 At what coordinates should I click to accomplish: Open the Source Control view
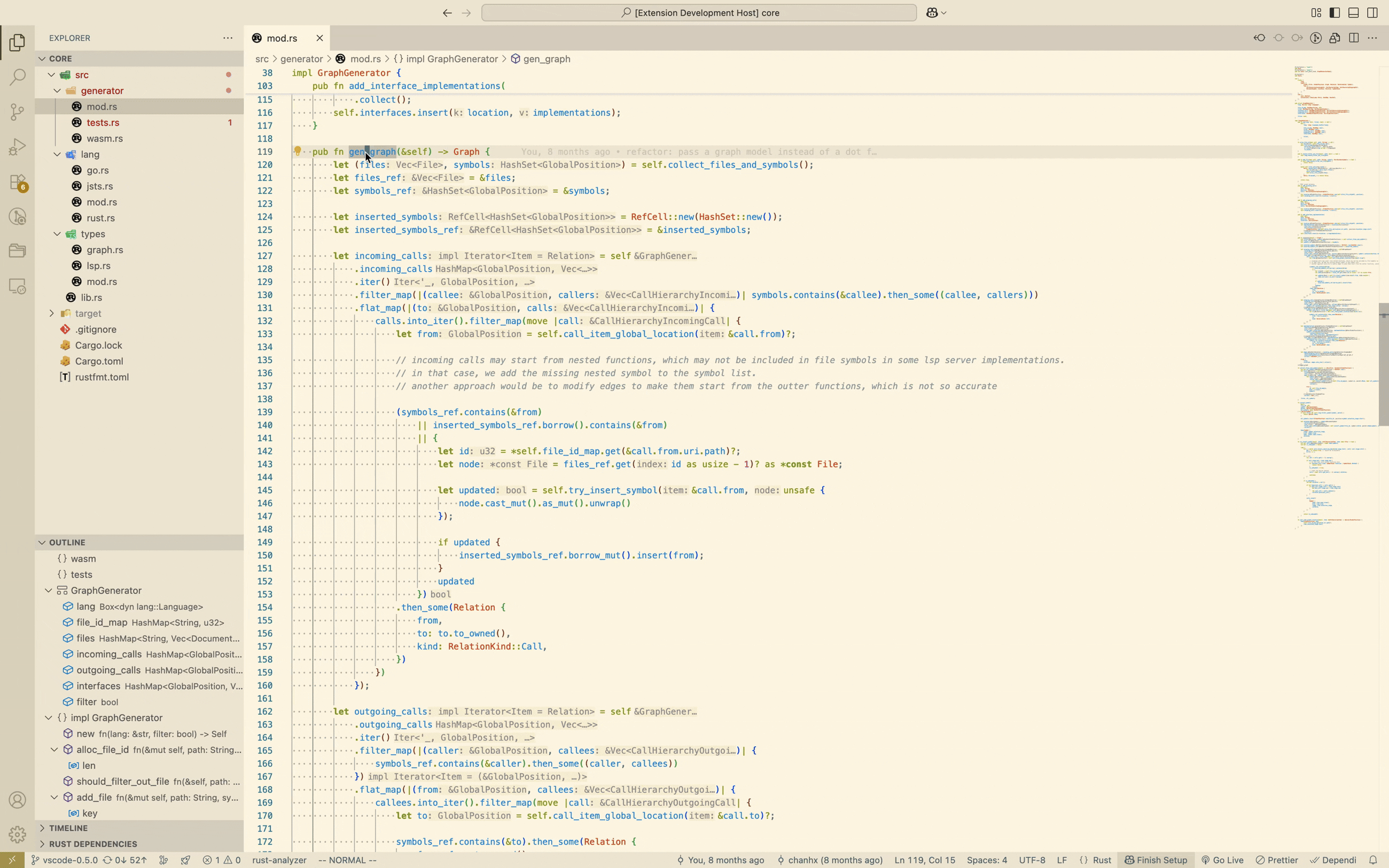[x=17, y=112]
